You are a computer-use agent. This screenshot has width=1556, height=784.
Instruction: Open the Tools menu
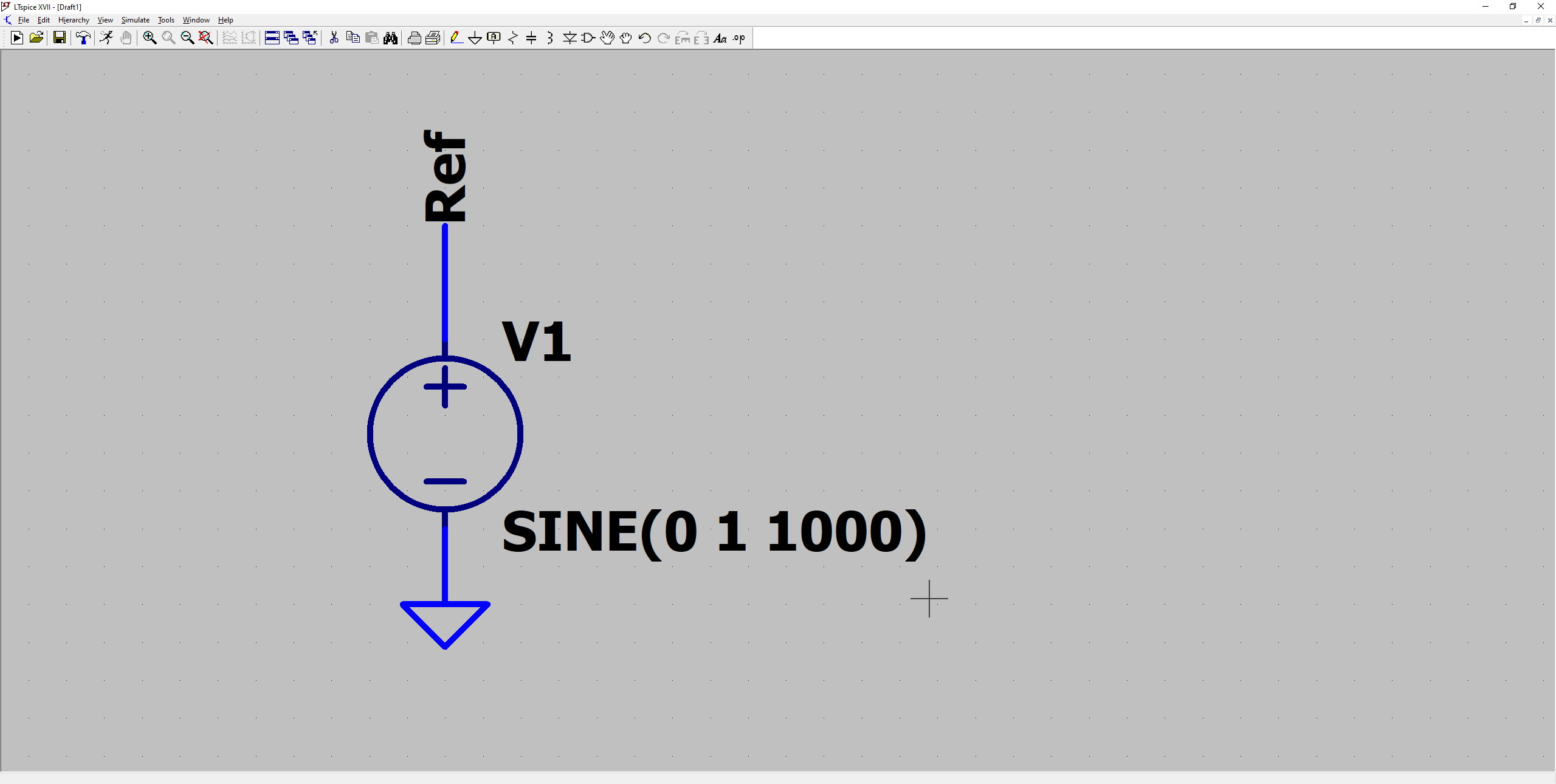[x=166, y=20]
